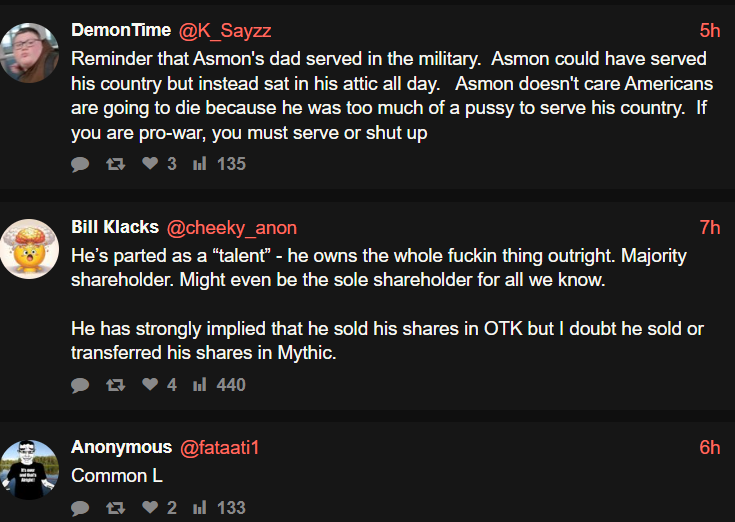Screen dimensions: 735x522
Task: Click the Anonymous user's avatar
Action: pos(29,469)
